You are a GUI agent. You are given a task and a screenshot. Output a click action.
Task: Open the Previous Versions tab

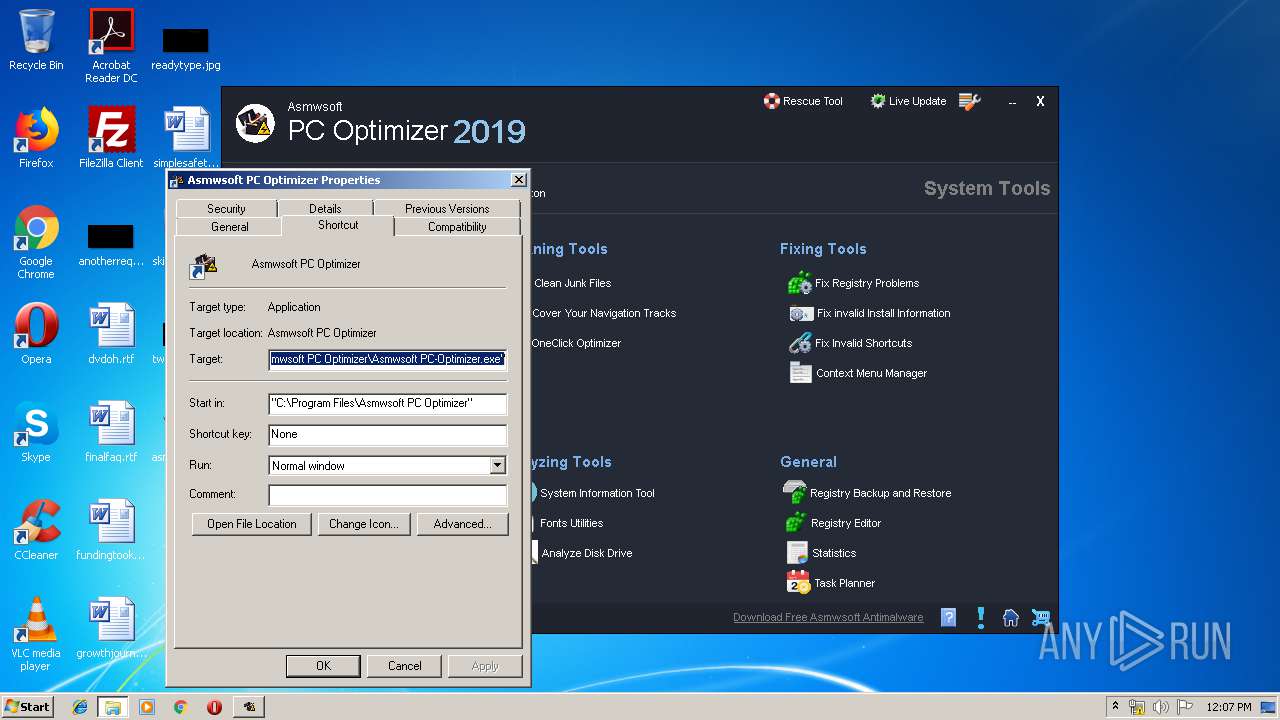447,209
